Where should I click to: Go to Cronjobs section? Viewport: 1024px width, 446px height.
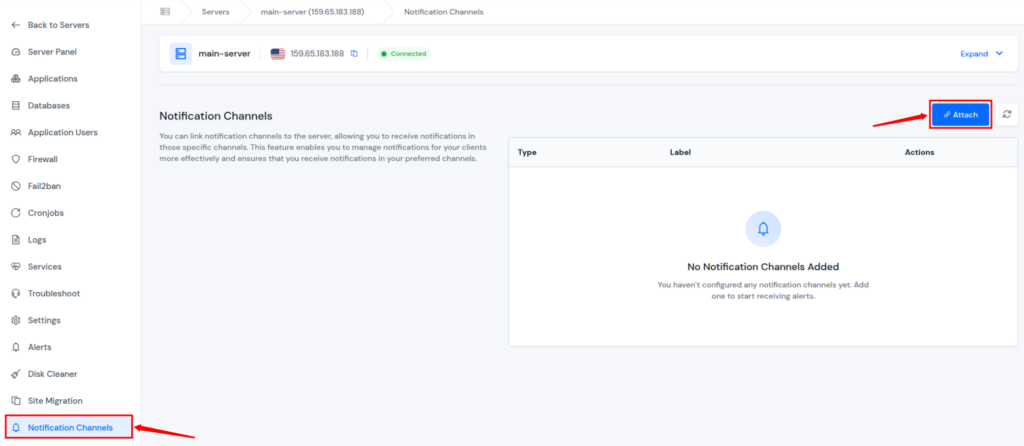point(44,213)
